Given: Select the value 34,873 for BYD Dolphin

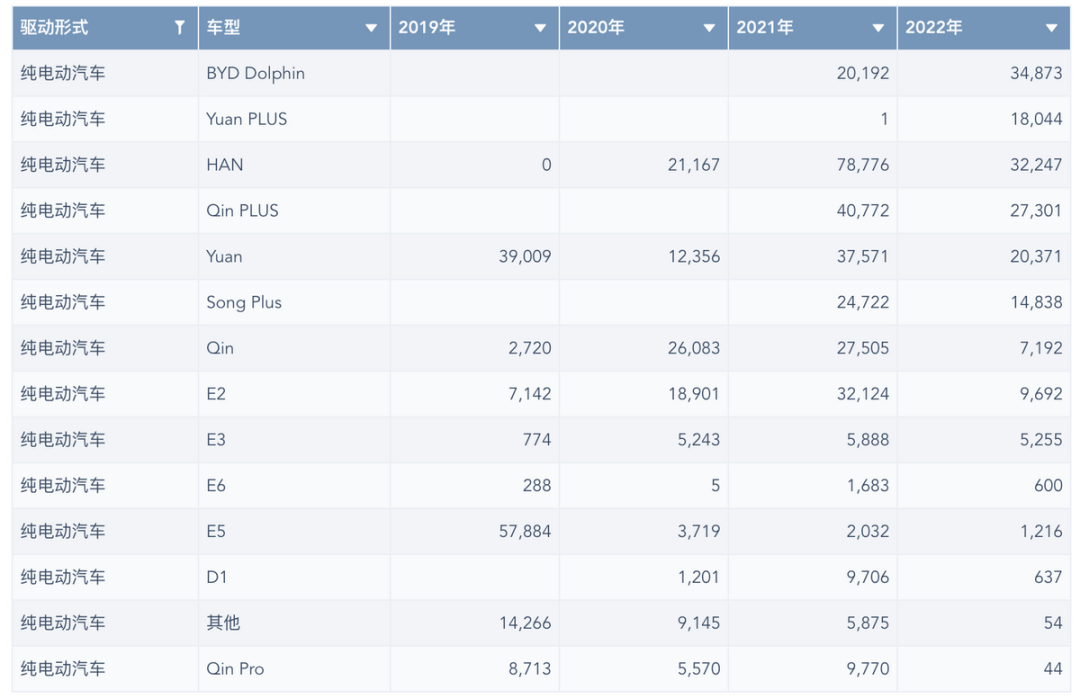Looking at the screenshot, I should (1036, 73).
